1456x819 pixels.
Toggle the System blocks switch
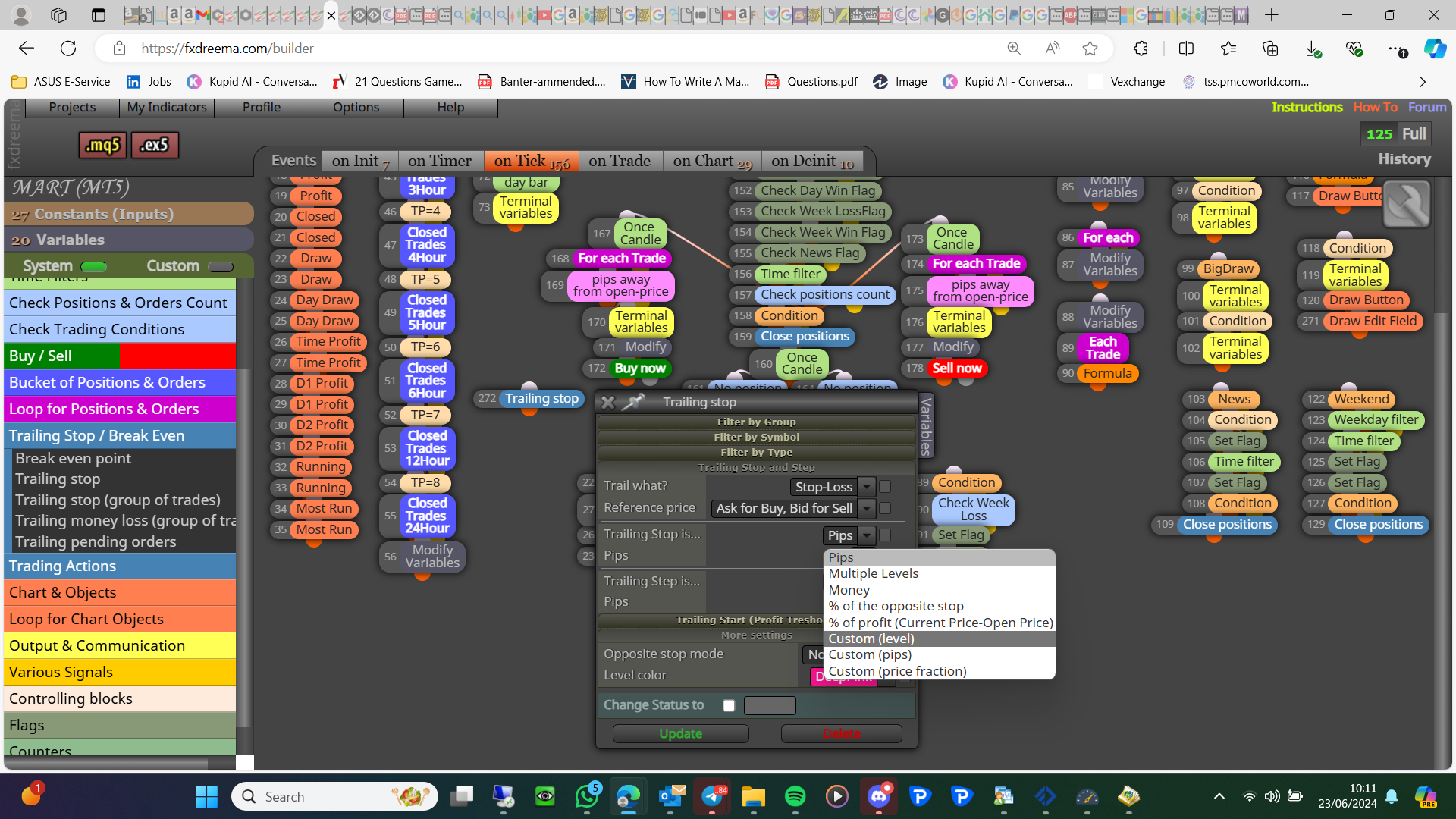tap(94, 266)
